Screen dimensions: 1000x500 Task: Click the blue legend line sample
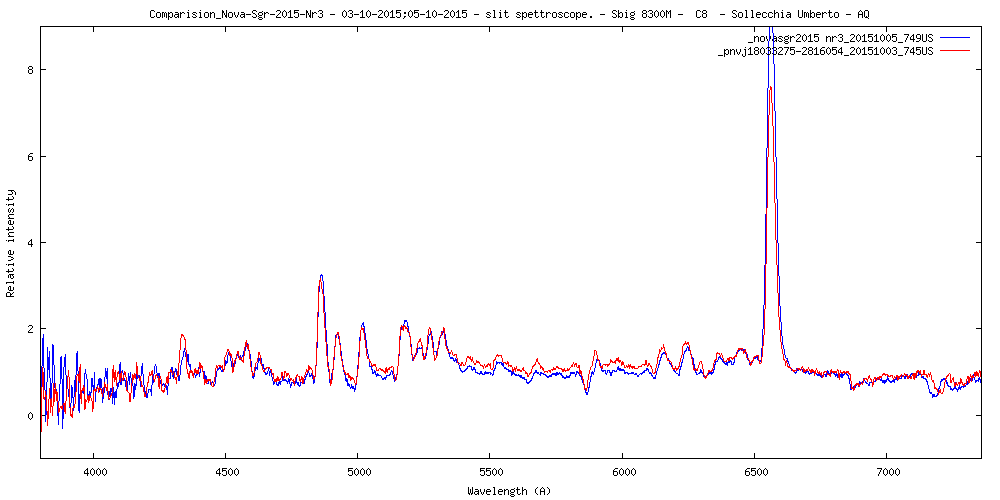956,38
